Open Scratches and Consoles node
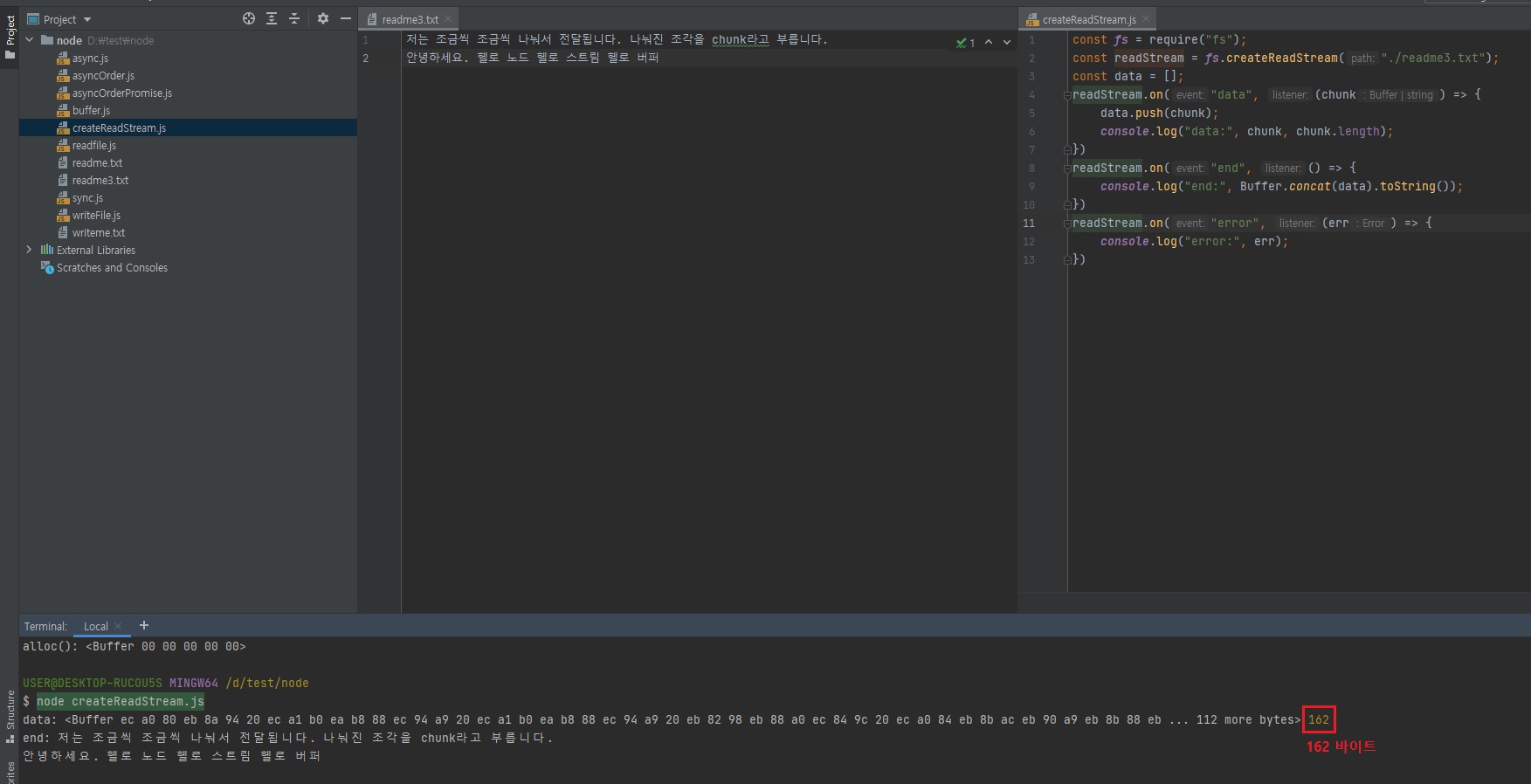1531x784 pixels. (x=112, y=268)
